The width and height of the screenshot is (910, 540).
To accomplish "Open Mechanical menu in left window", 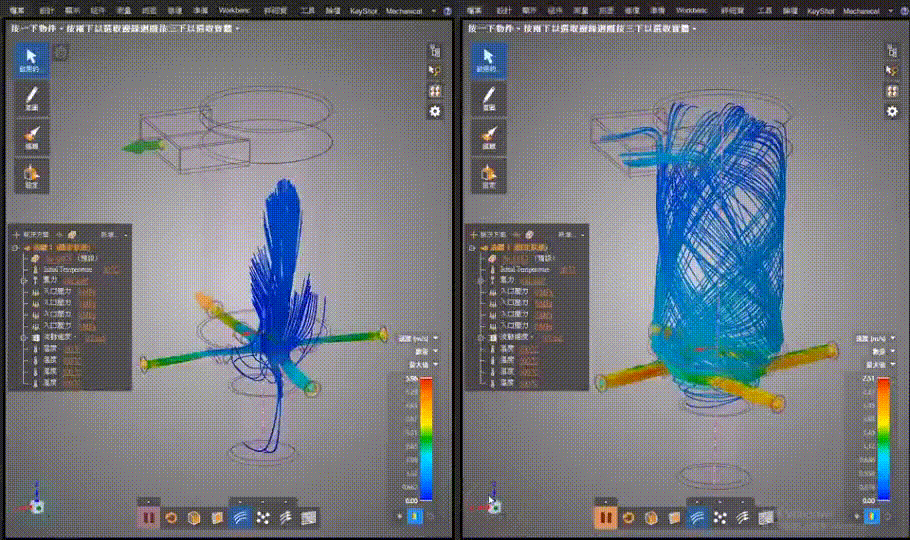I will click(404, 11).
